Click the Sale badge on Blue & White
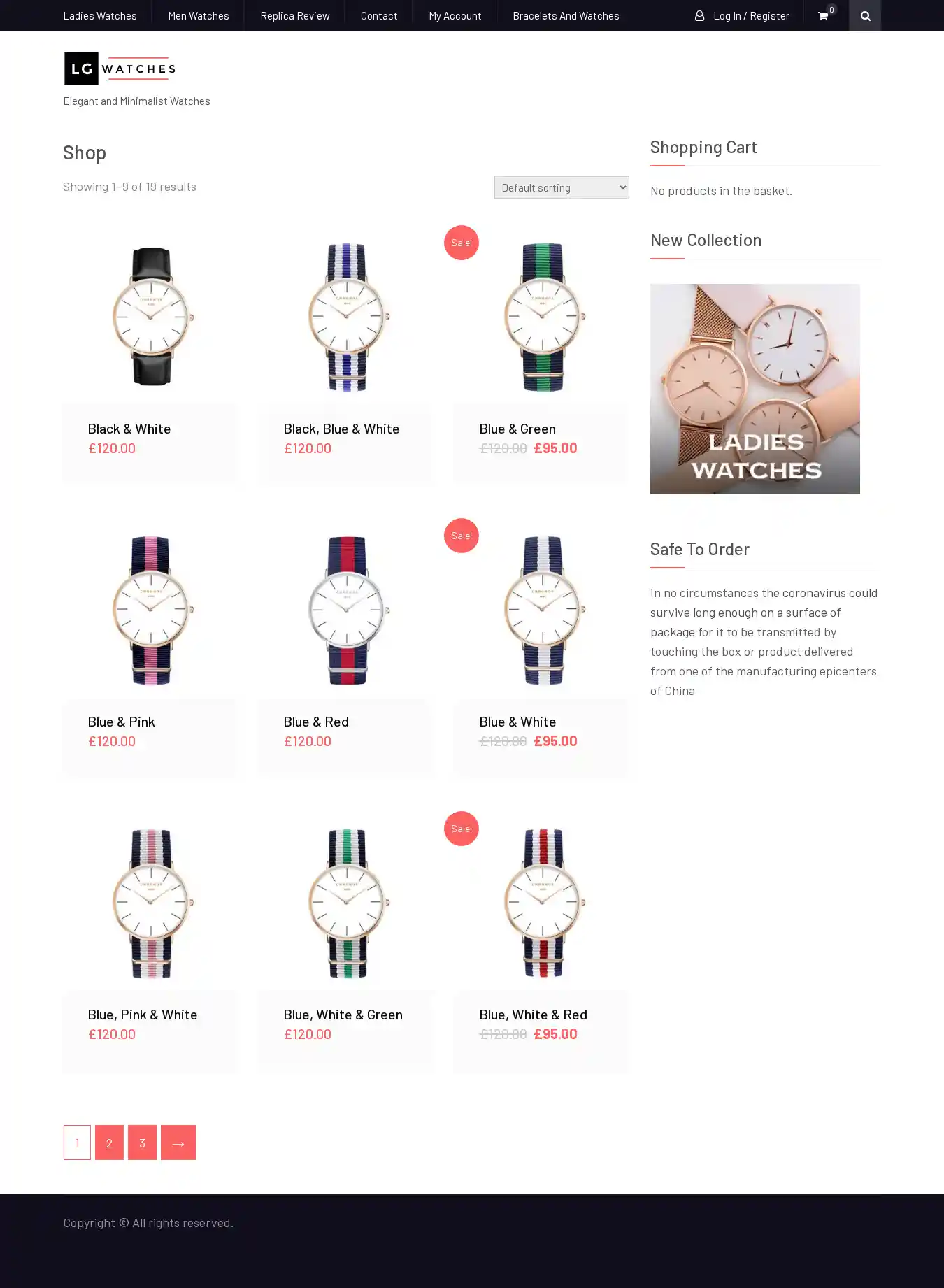 tap(462, 536)
